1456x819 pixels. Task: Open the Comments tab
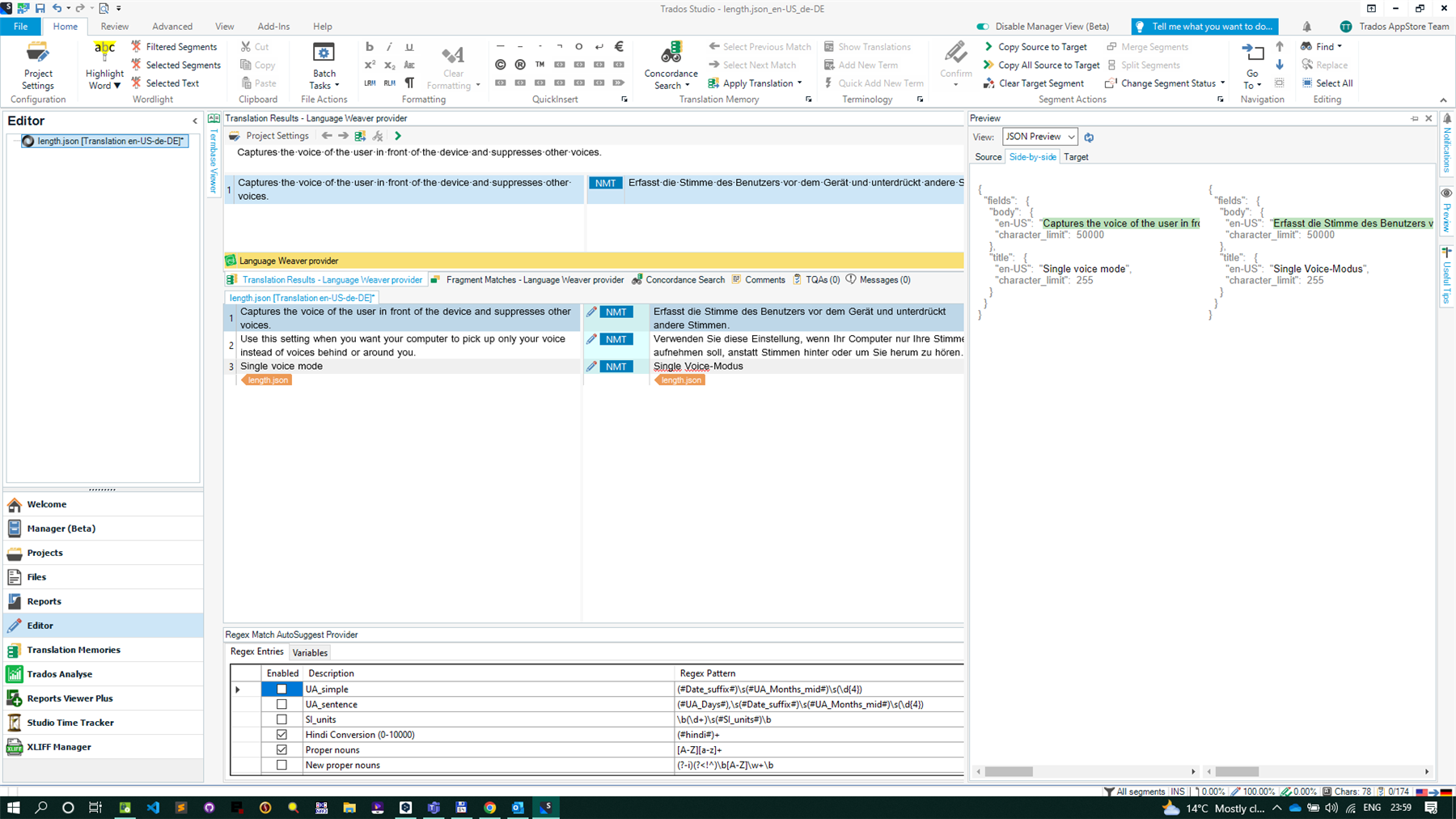click(758, 280)
